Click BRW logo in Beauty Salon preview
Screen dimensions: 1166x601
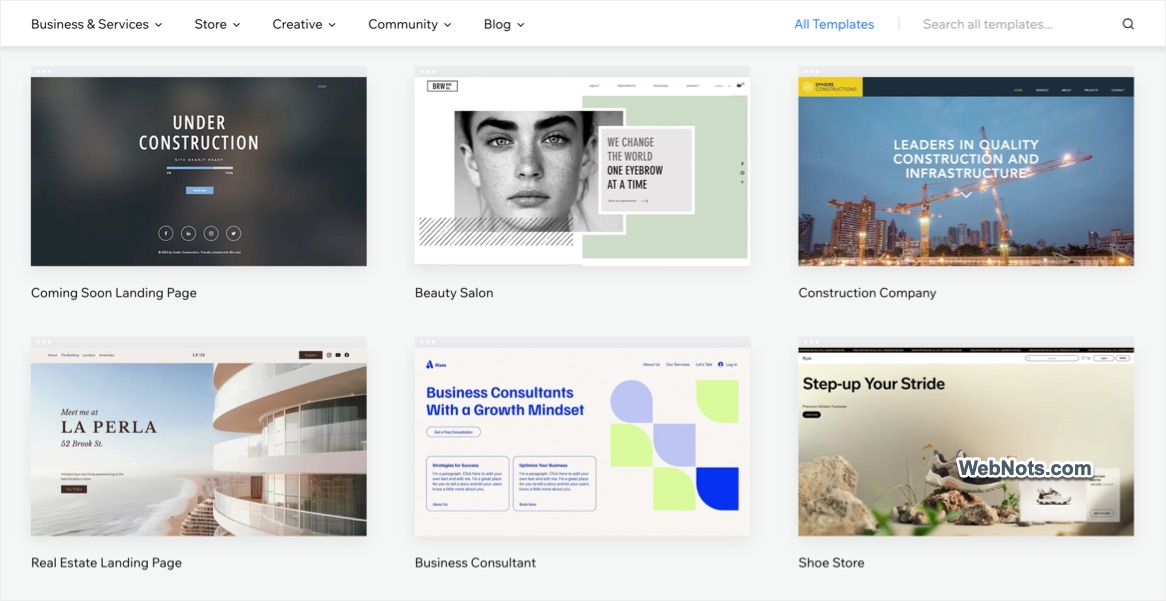pos(442,86)
